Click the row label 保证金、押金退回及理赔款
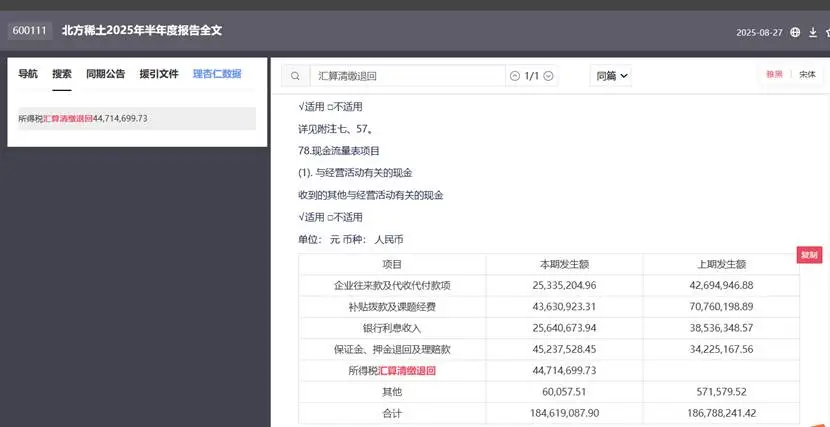830x427 pixels. point(392,349)
